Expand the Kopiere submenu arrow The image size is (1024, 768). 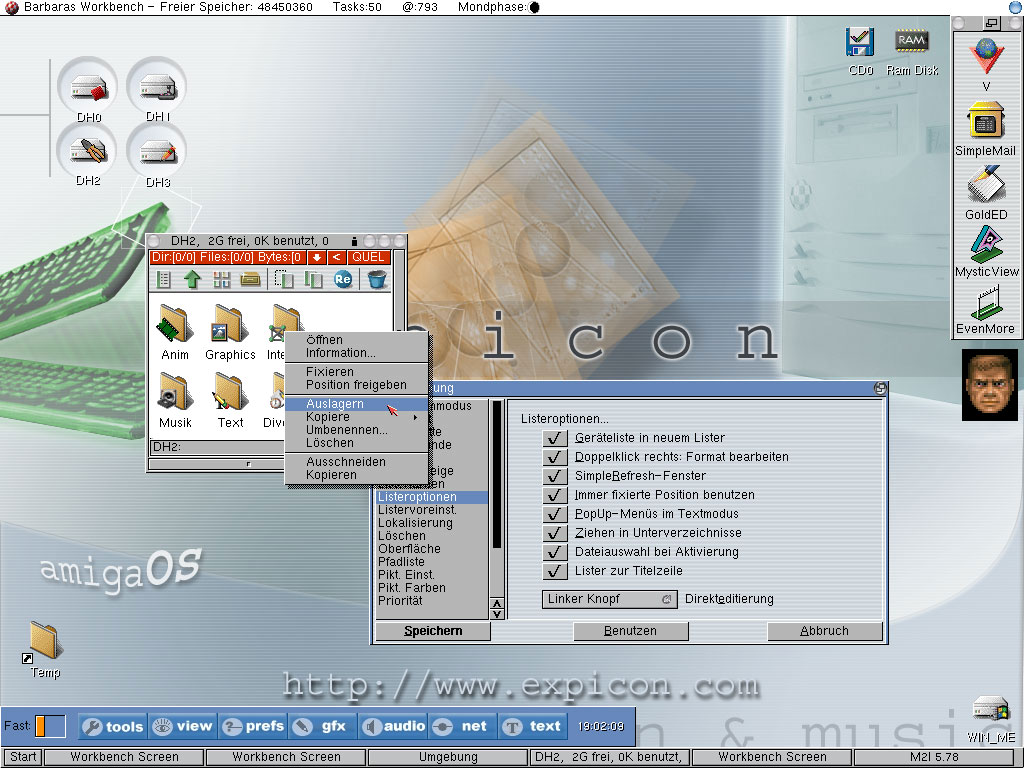tap(415, 417)
